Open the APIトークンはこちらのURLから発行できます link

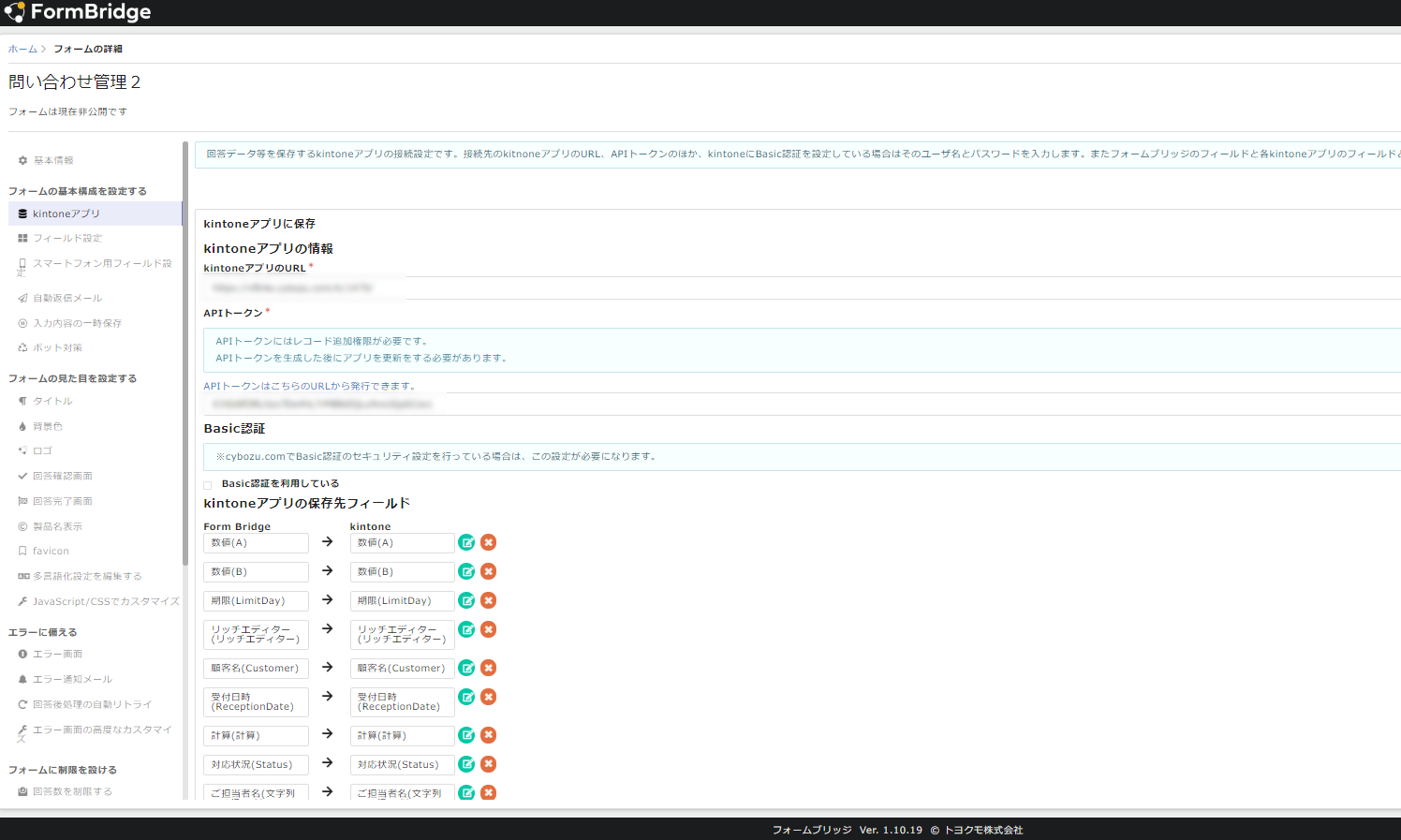309,386
